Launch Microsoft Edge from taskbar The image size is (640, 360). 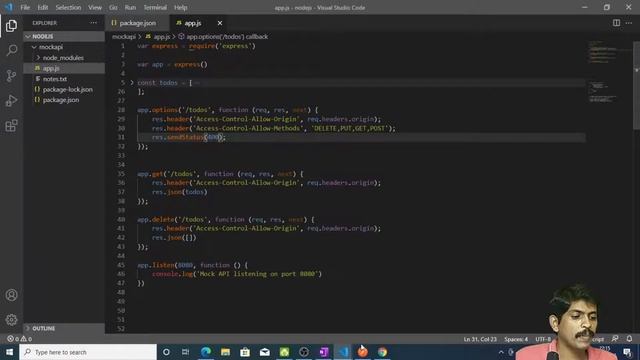click(x=206, y=352)
